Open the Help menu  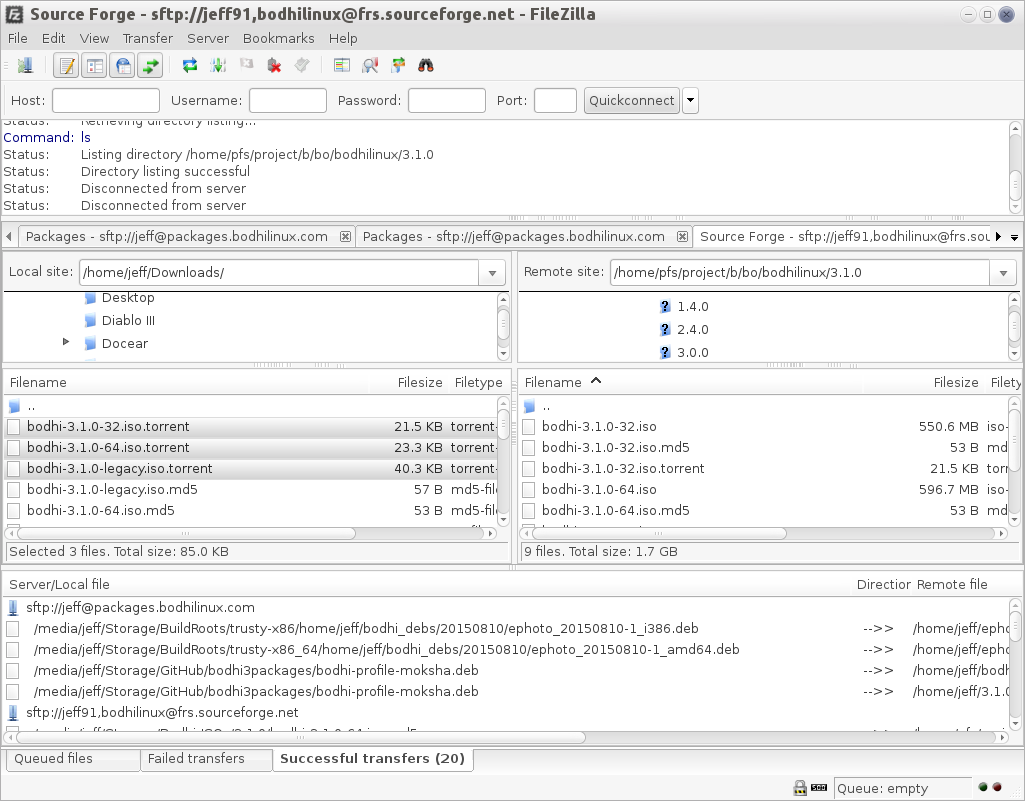coord(343,39)
